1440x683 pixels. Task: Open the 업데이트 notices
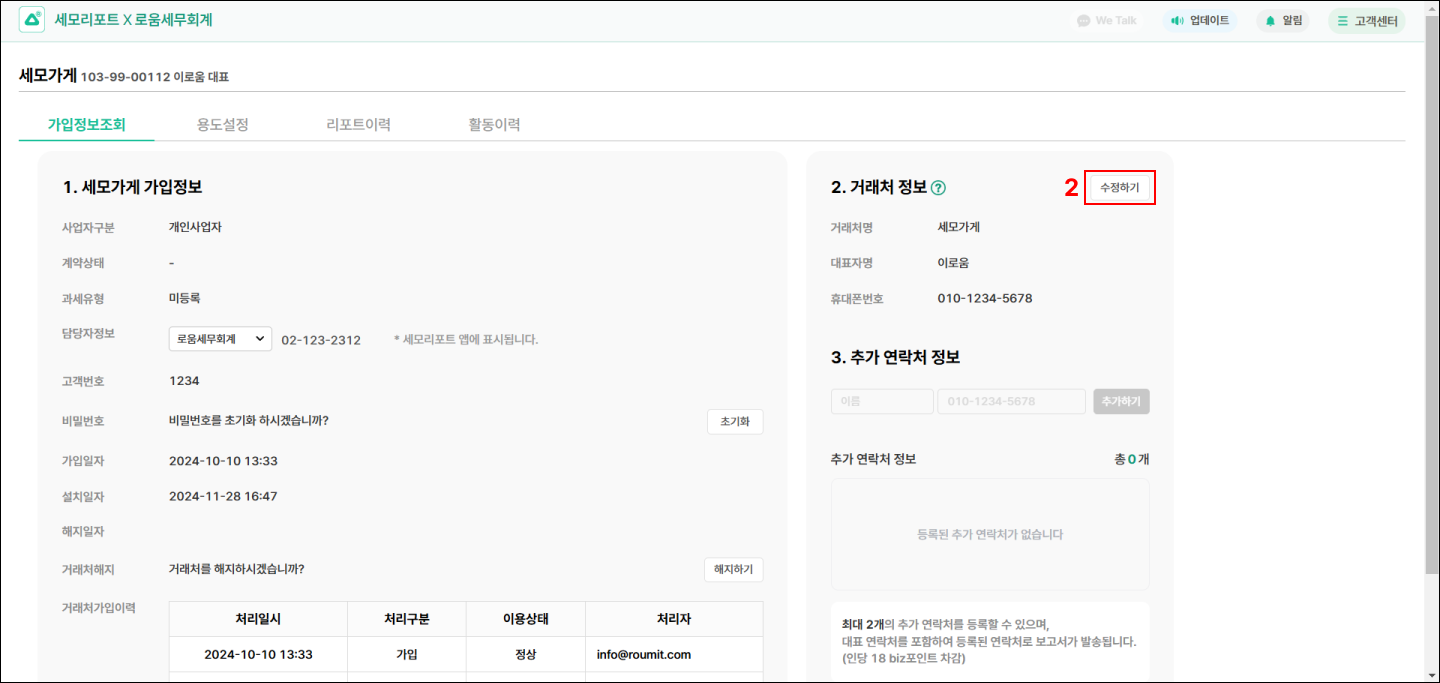(x=1200, y=21)
